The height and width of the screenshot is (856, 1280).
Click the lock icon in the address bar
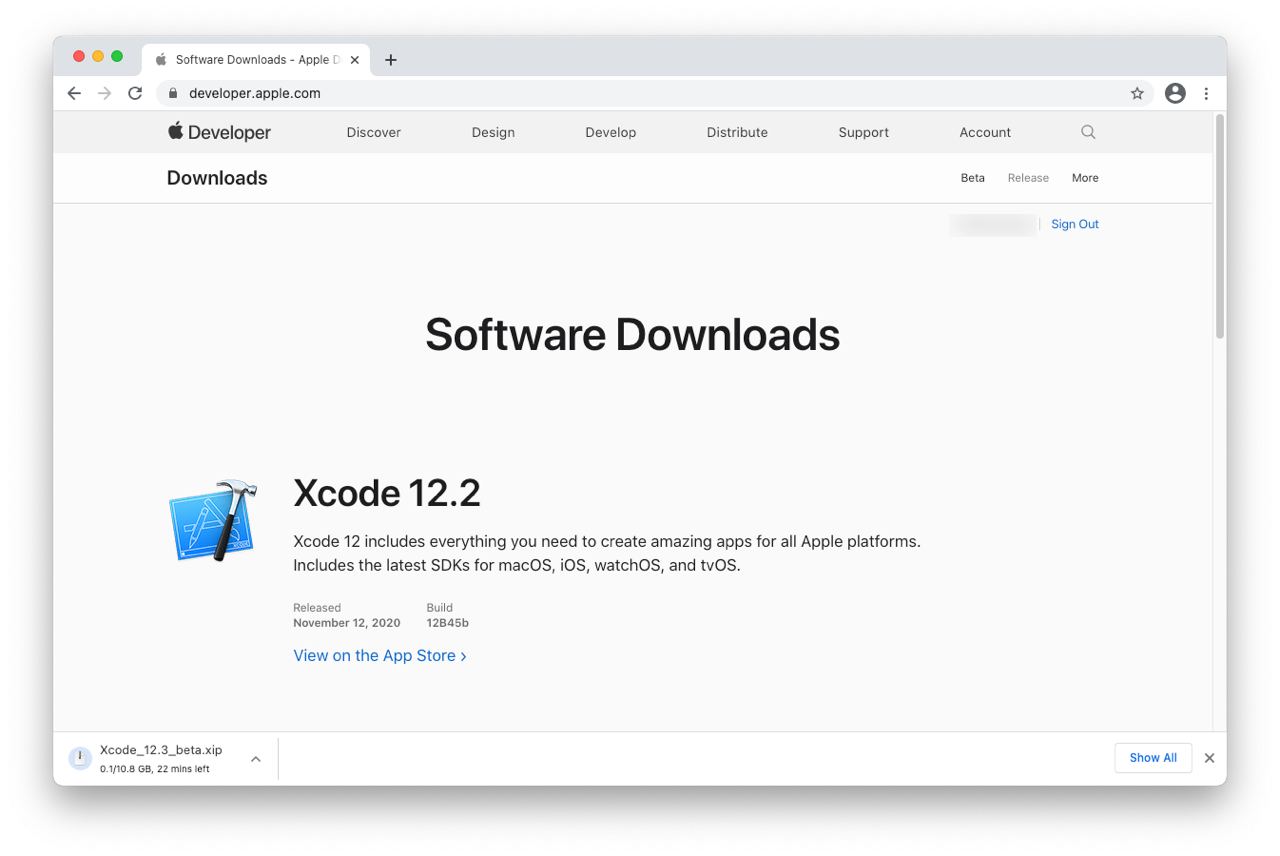(x=173, y=93)
